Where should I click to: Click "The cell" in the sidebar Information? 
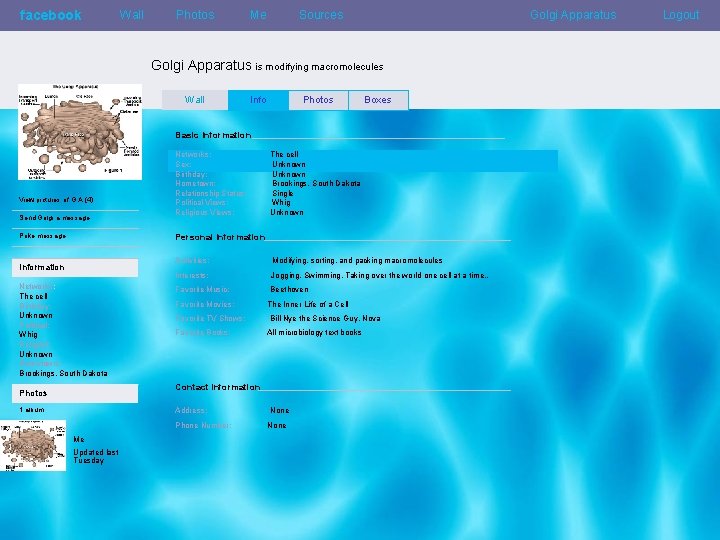point(33,297)
